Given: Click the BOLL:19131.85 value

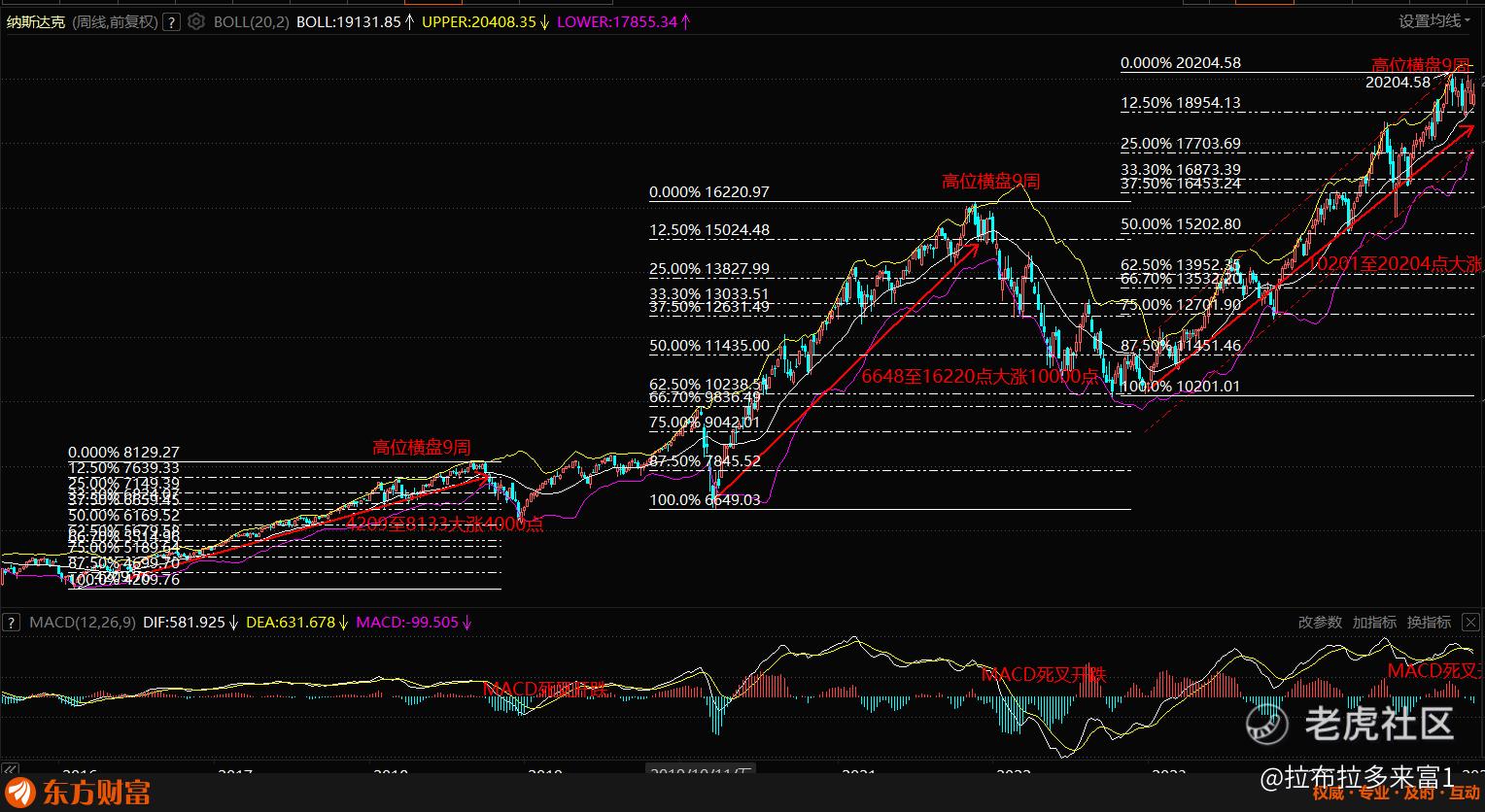Looking at the screenshot, I should coord(349,21).
